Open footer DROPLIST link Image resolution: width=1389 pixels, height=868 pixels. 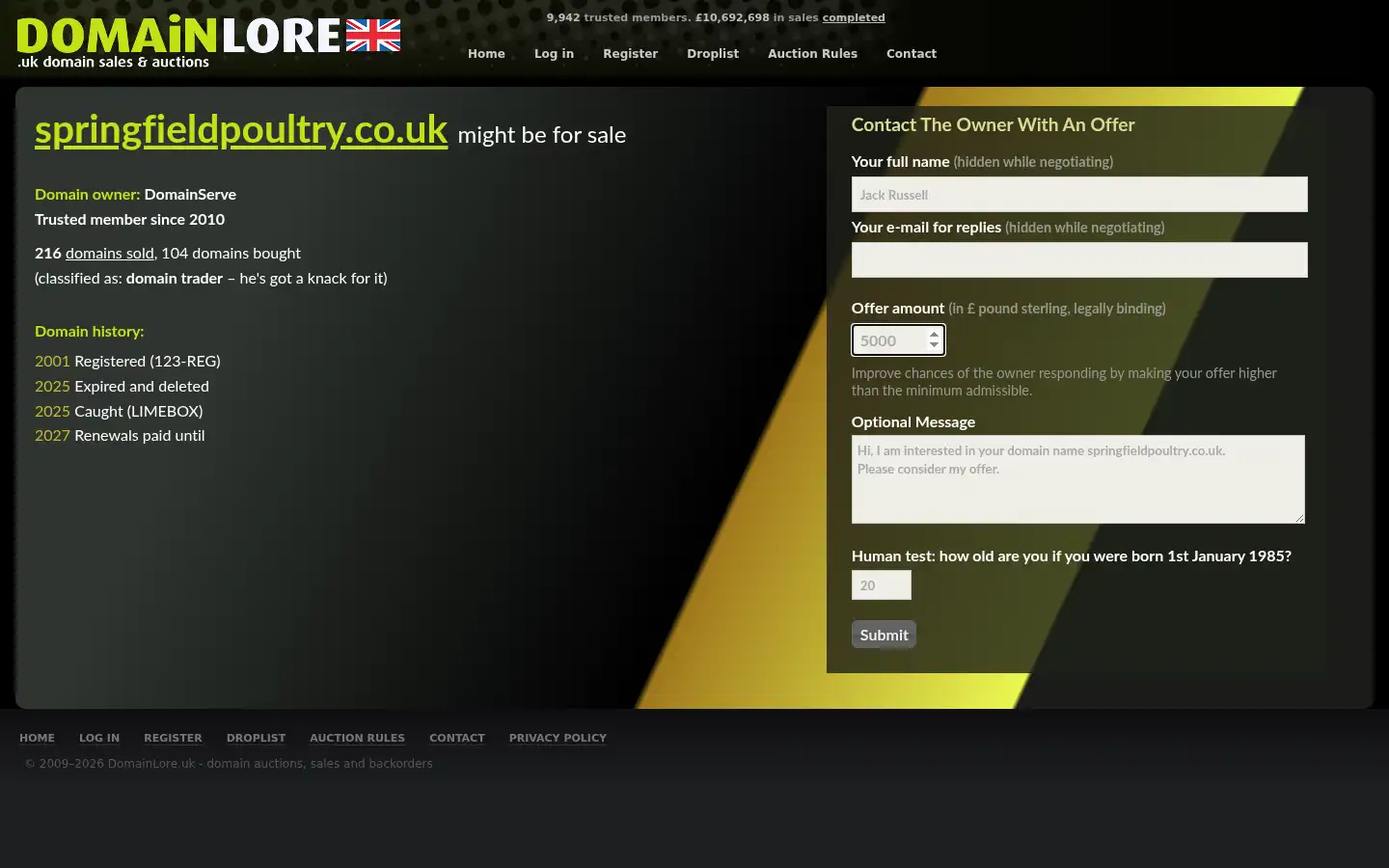(x=256, y=738)
